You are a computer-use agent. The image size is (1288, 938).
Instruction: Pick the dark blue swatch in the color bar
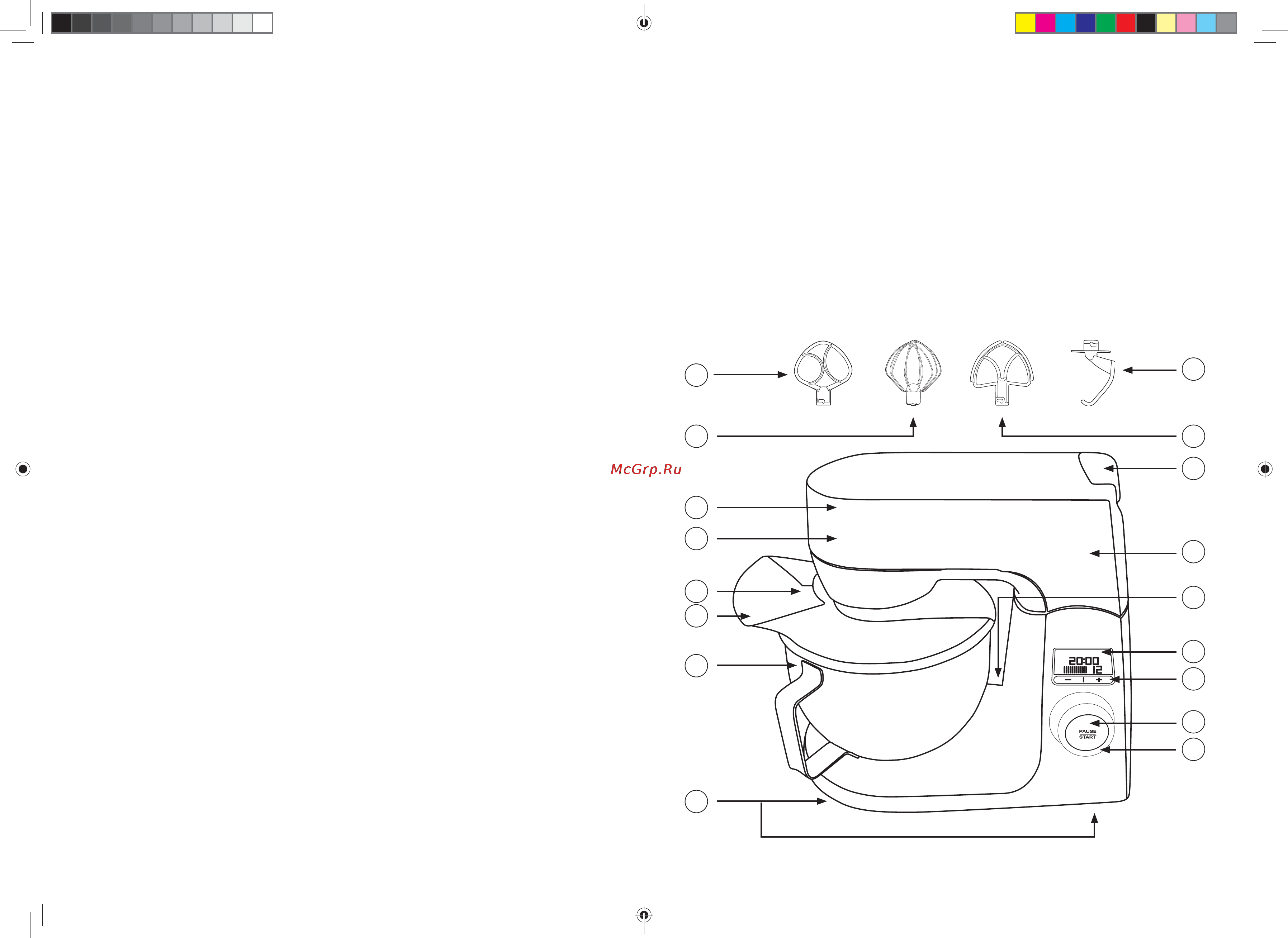click(x=1085, y=23)
